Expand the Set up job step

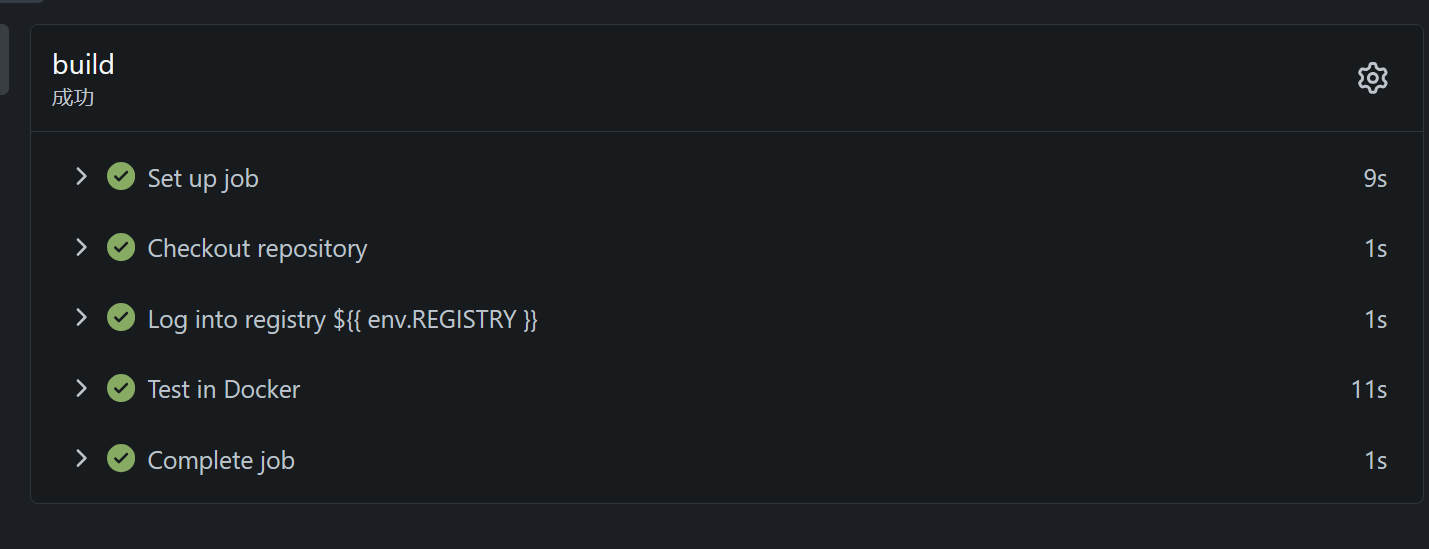(81, 177)
